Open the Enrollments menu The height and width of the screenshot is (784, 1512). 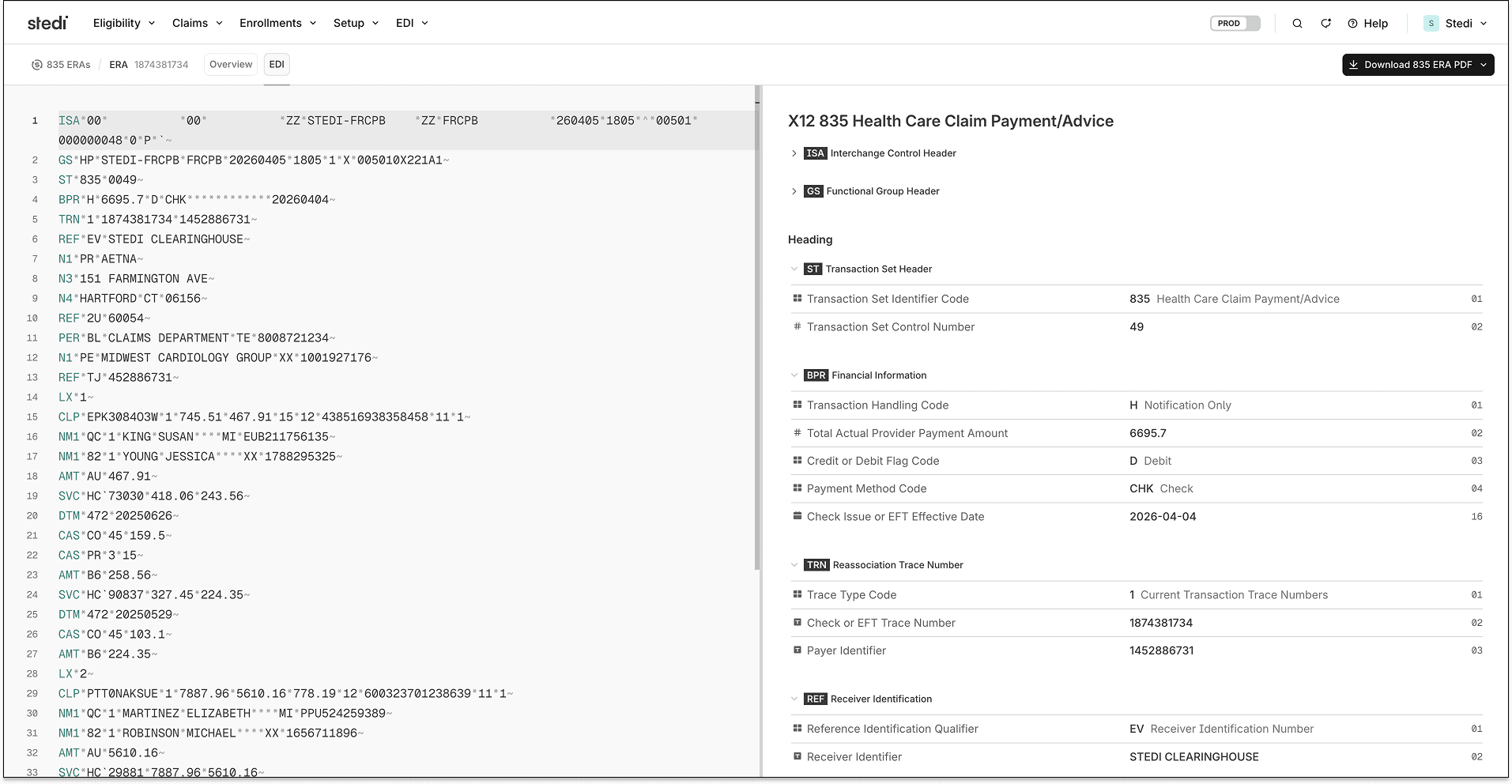coord(278,23)
